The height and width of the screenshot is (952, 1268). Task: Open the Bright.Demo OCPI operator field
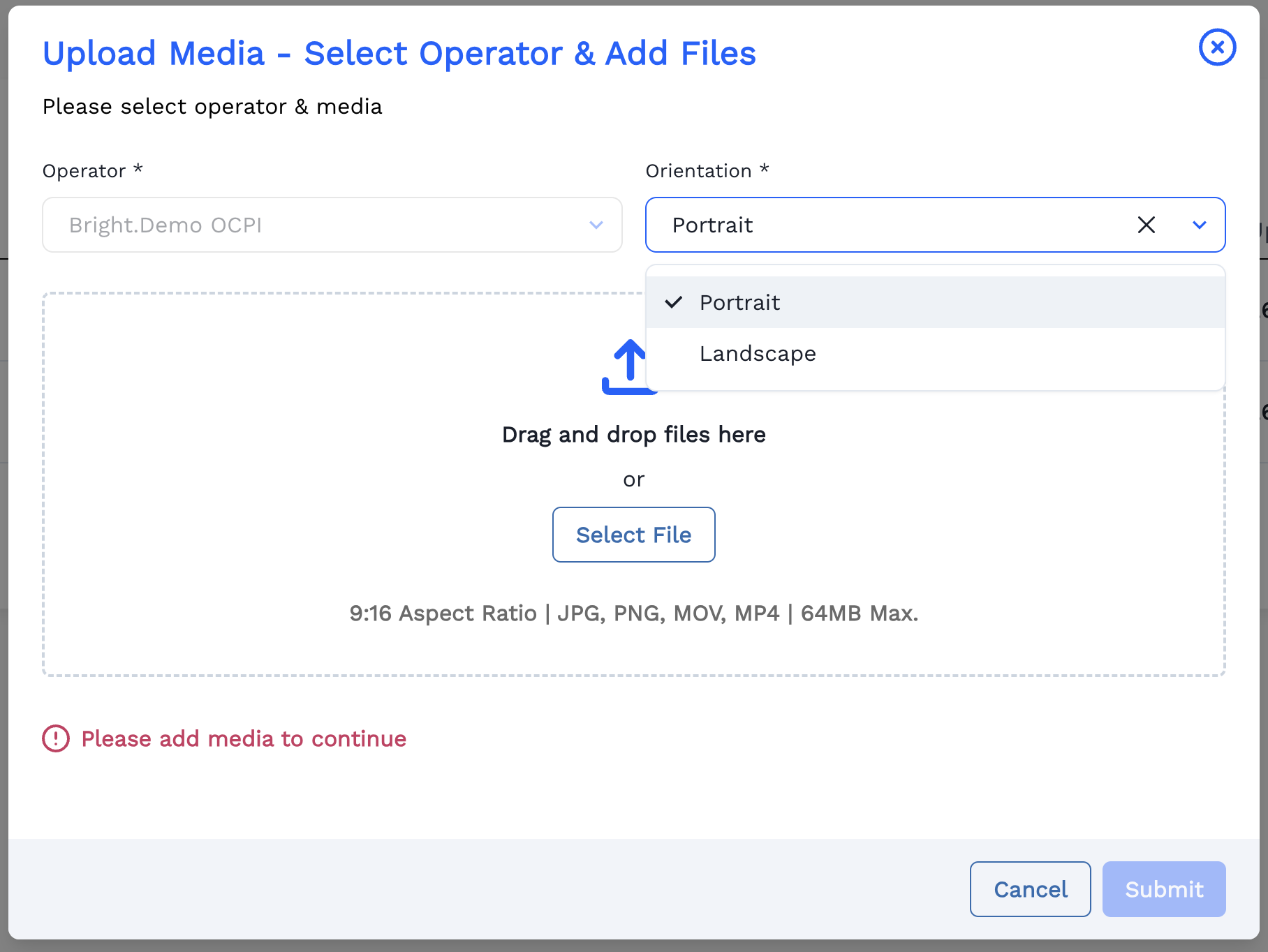pos(314,225)
